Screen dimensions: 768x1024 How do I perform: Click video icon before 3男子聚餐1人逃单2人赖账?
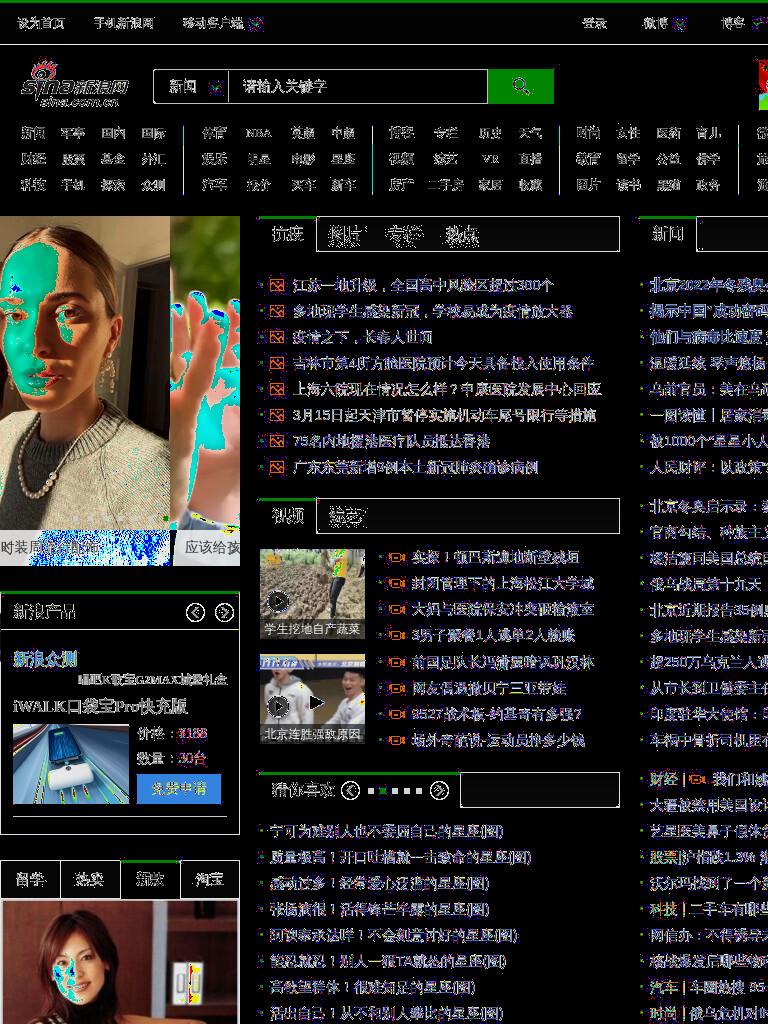tap(396, 635)
